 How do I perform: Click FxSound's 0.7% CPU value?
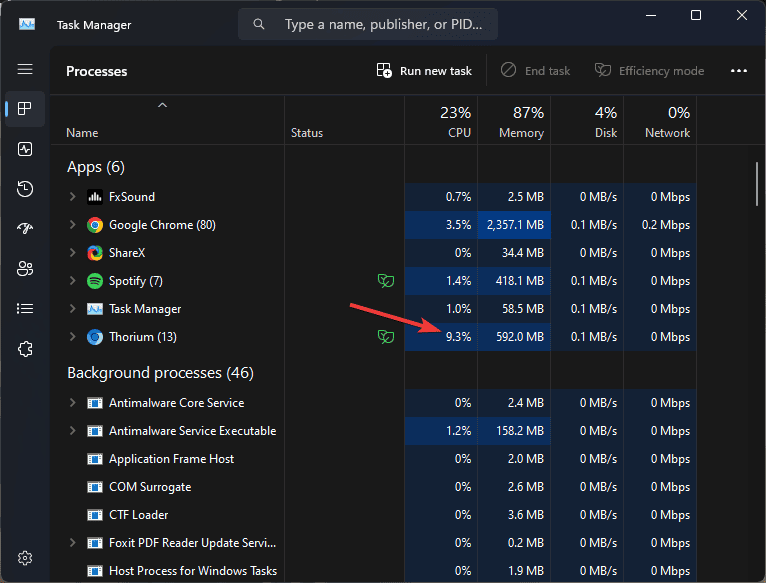point(458,197)
